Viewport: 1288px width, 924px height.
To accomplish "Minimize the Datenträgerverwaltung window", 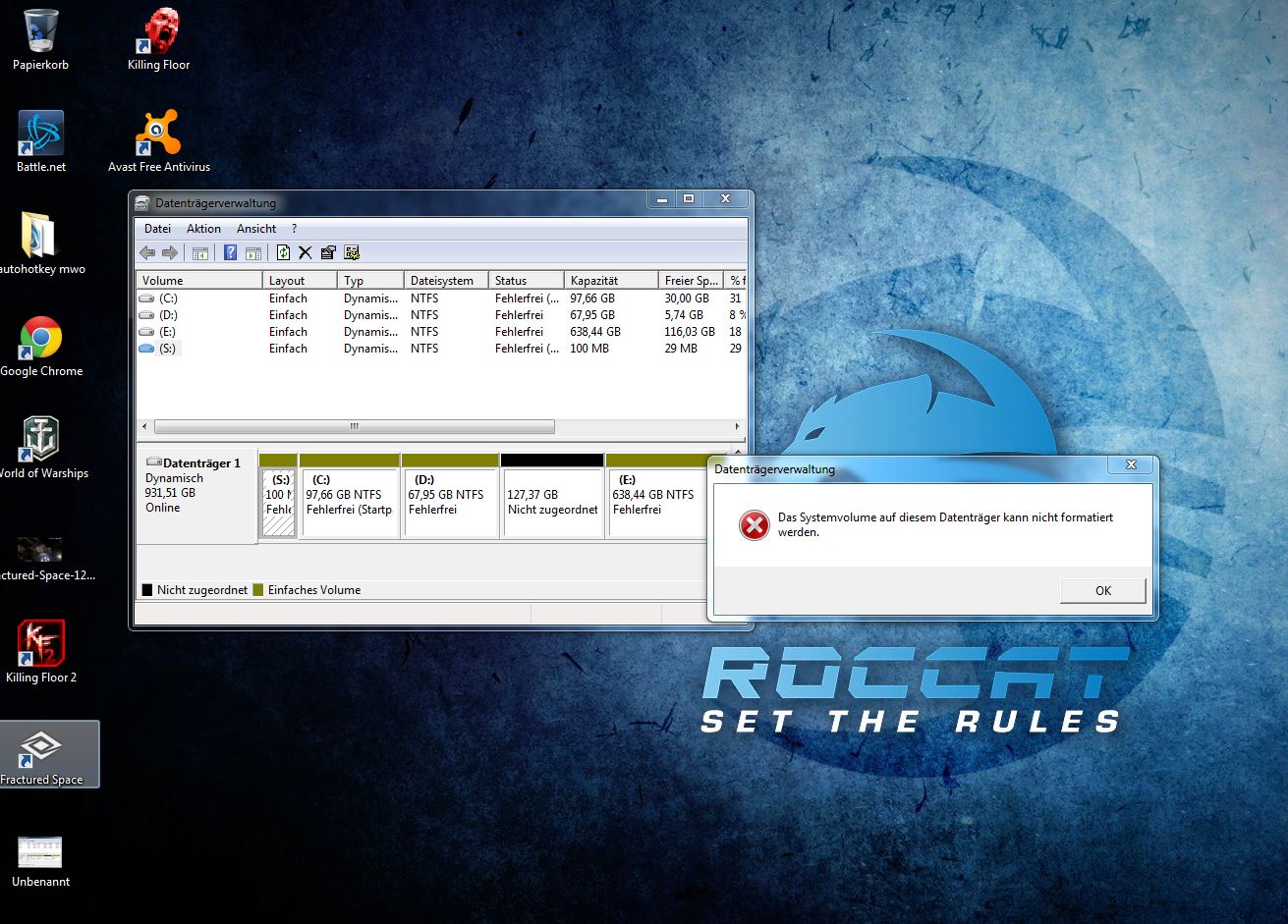I will [x=661, y=198].
